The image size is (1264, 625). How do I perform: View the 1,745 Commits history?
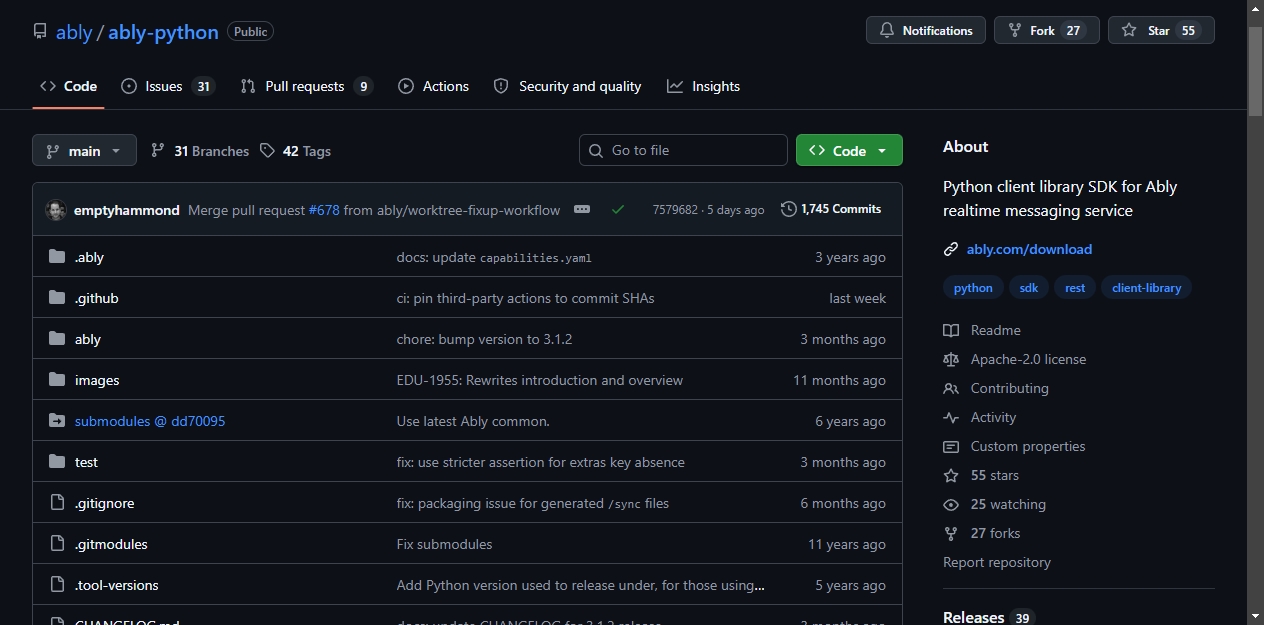click(x=832, y=209)
